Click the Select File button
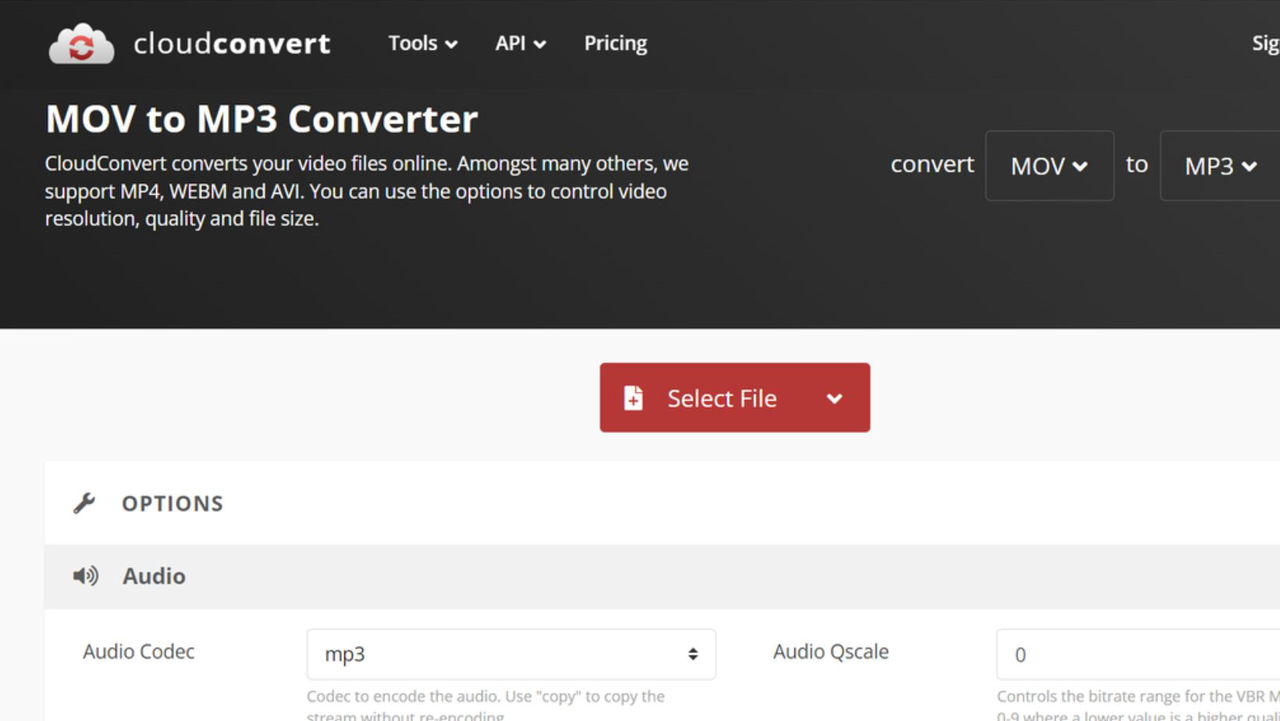The image size is (1280, 721). click(722, 397)
